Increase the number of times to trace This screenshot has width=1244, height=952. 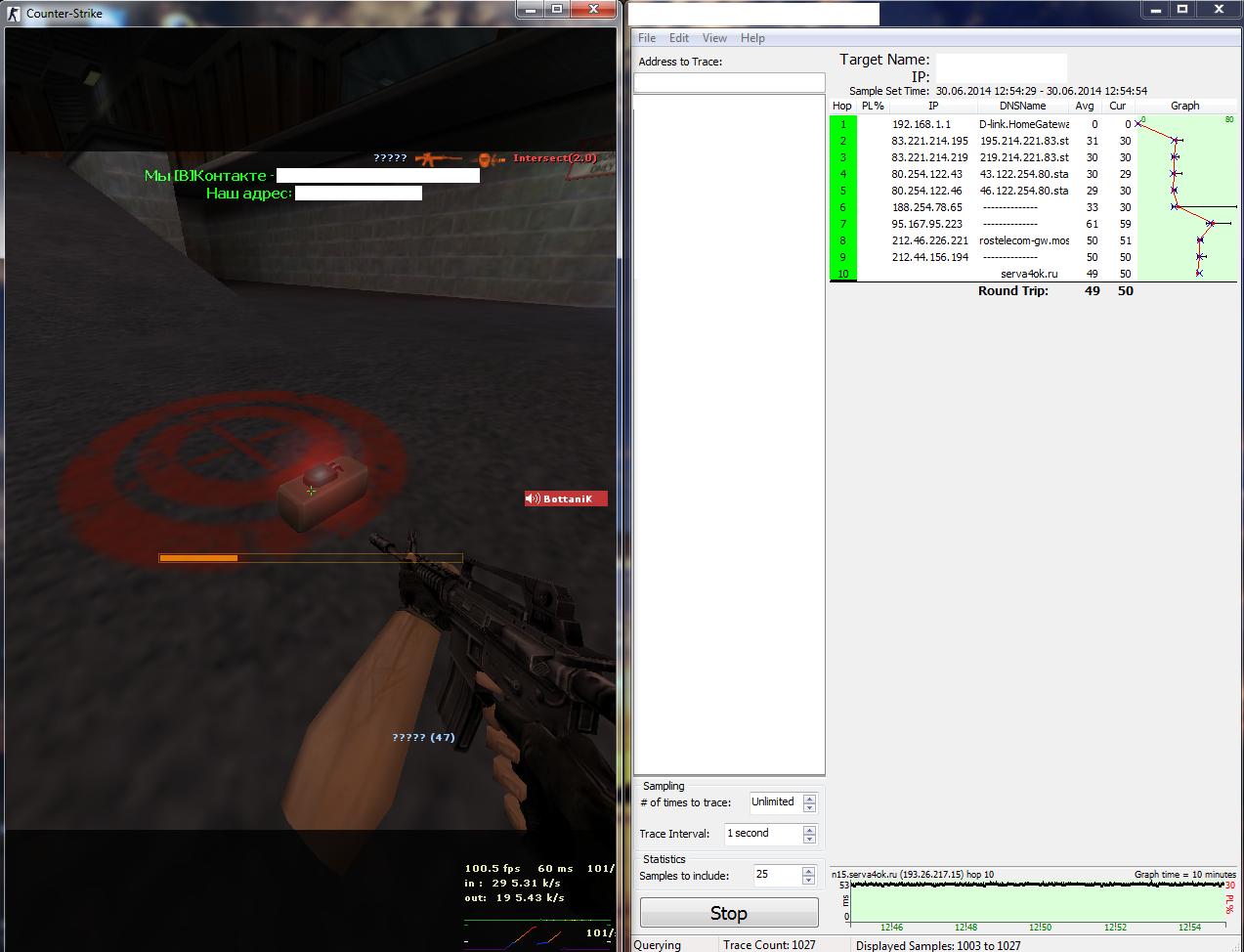tap(809, 799)
